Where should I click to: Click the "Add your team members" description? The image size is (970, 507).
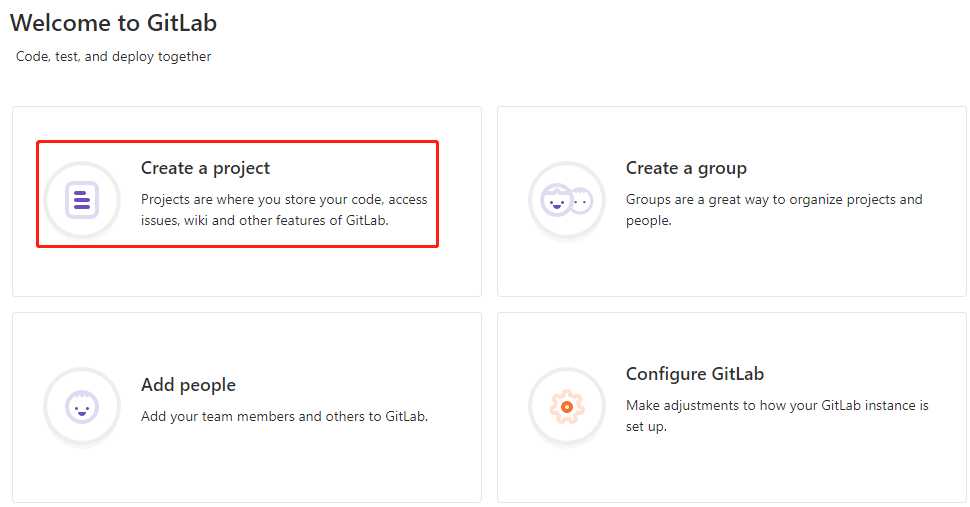[x=284, y=416]
